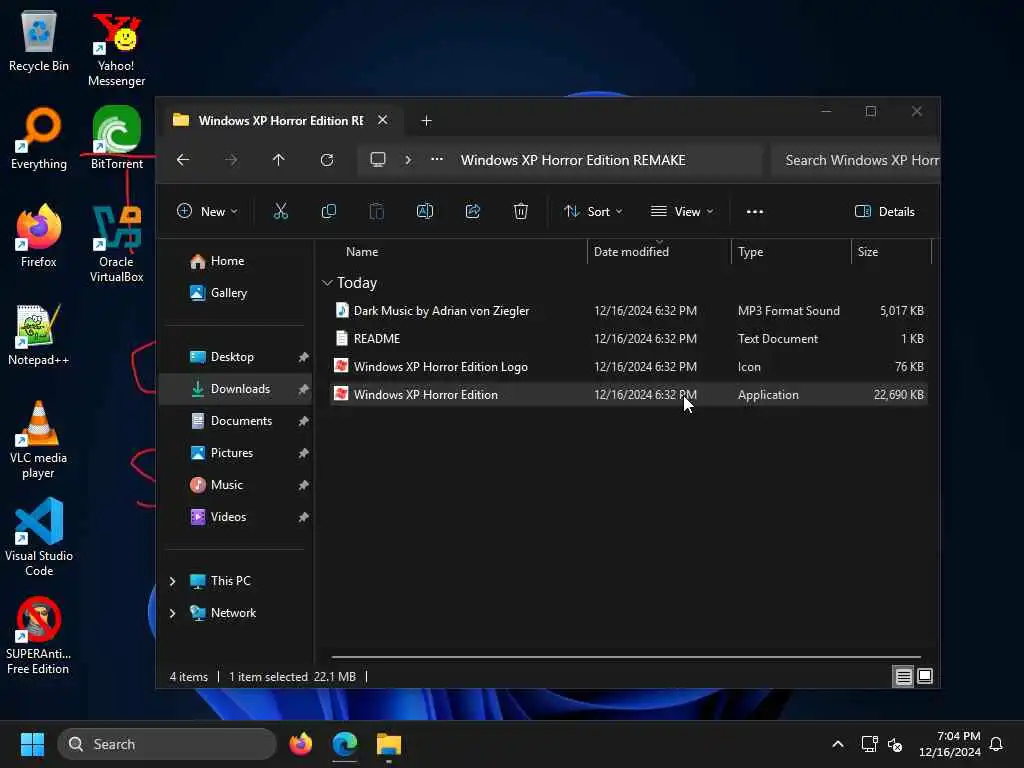Switch to details list view icon in the status bar
The height and width of the screenshot is (768, 1024).
coord(903,677)
